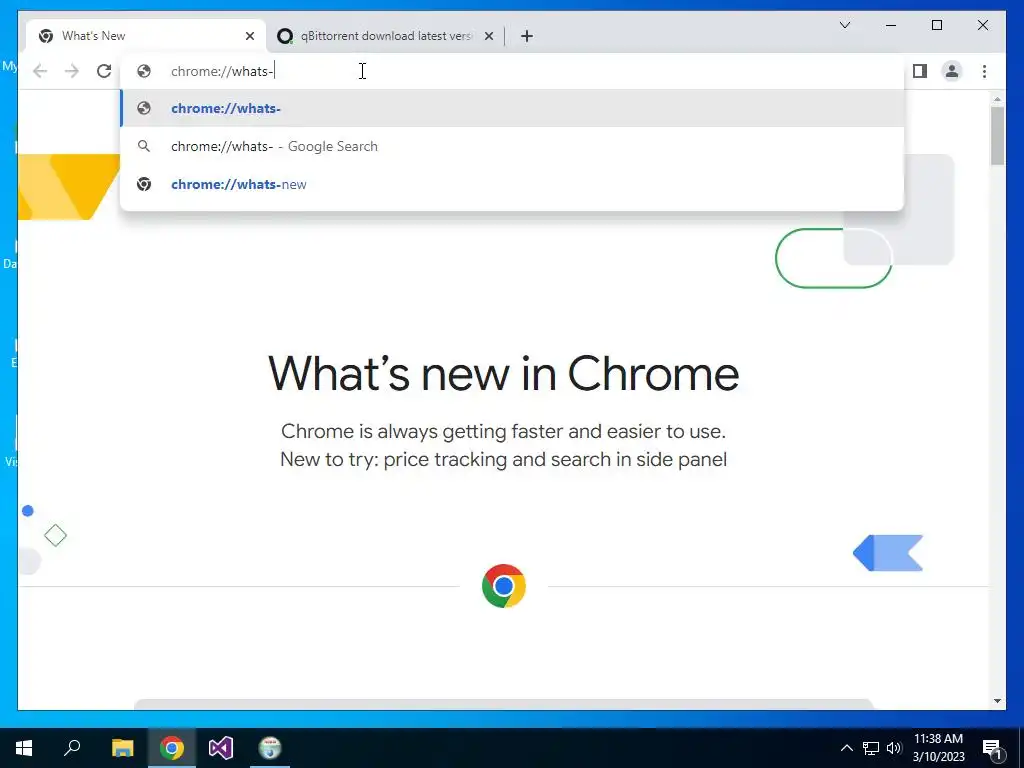Minimize the Chrome window
The height and width of the screenshot is (768, 1024).
click(891, 25)
